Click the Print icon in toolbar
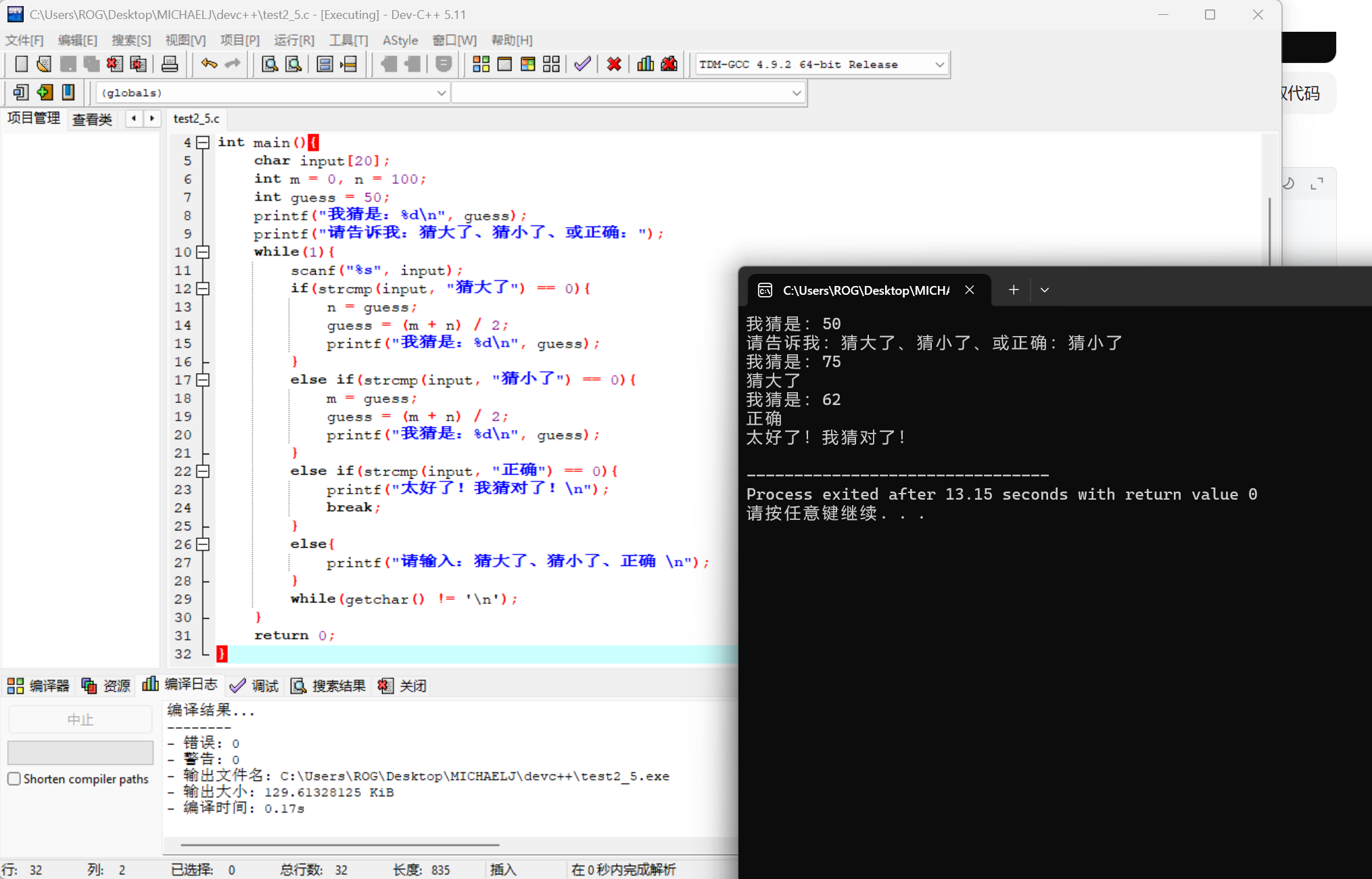 click(x=170, y=64)
